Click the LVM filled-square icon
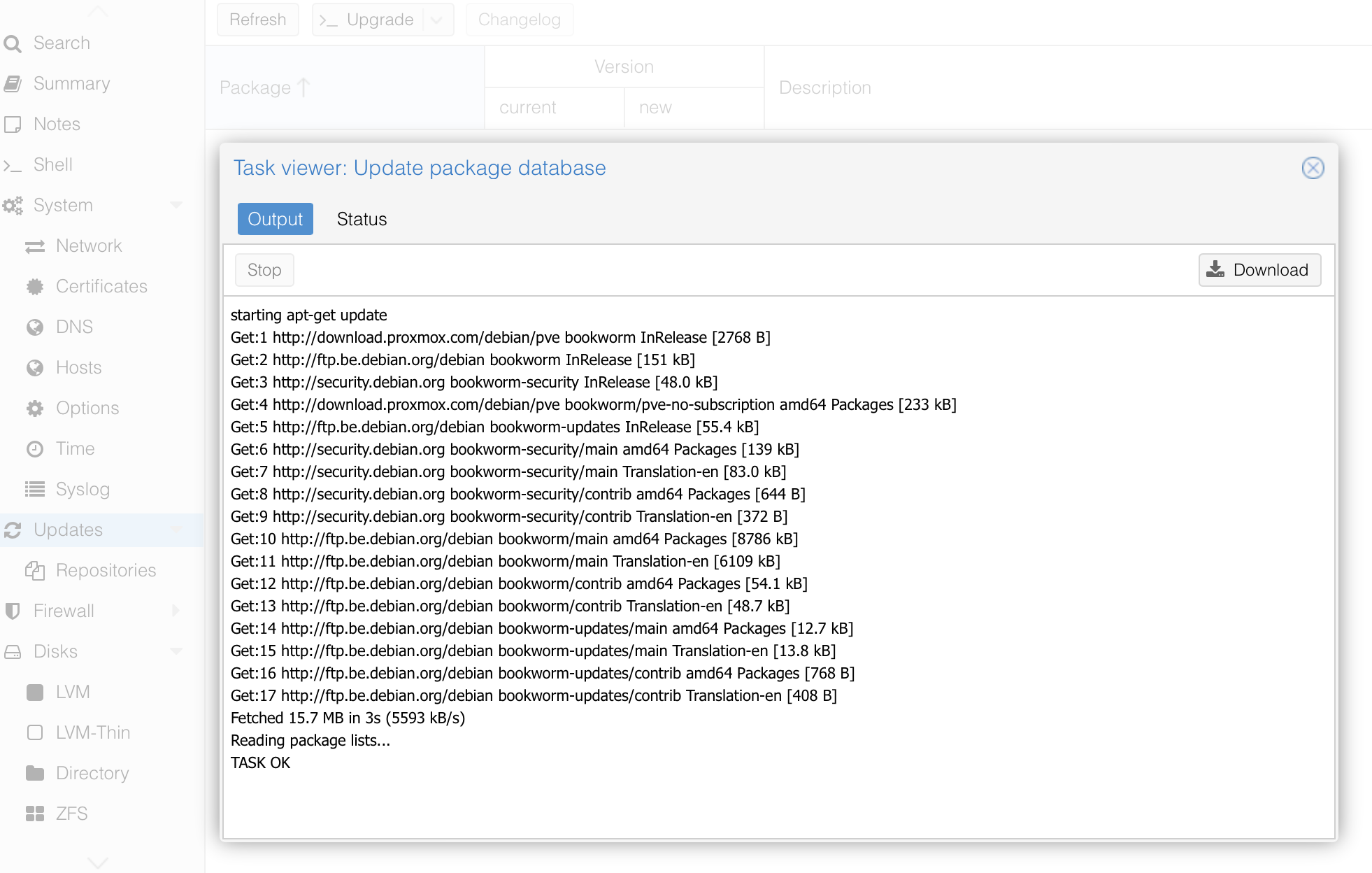Screen dimensions: 1372x873 (35, 693)
